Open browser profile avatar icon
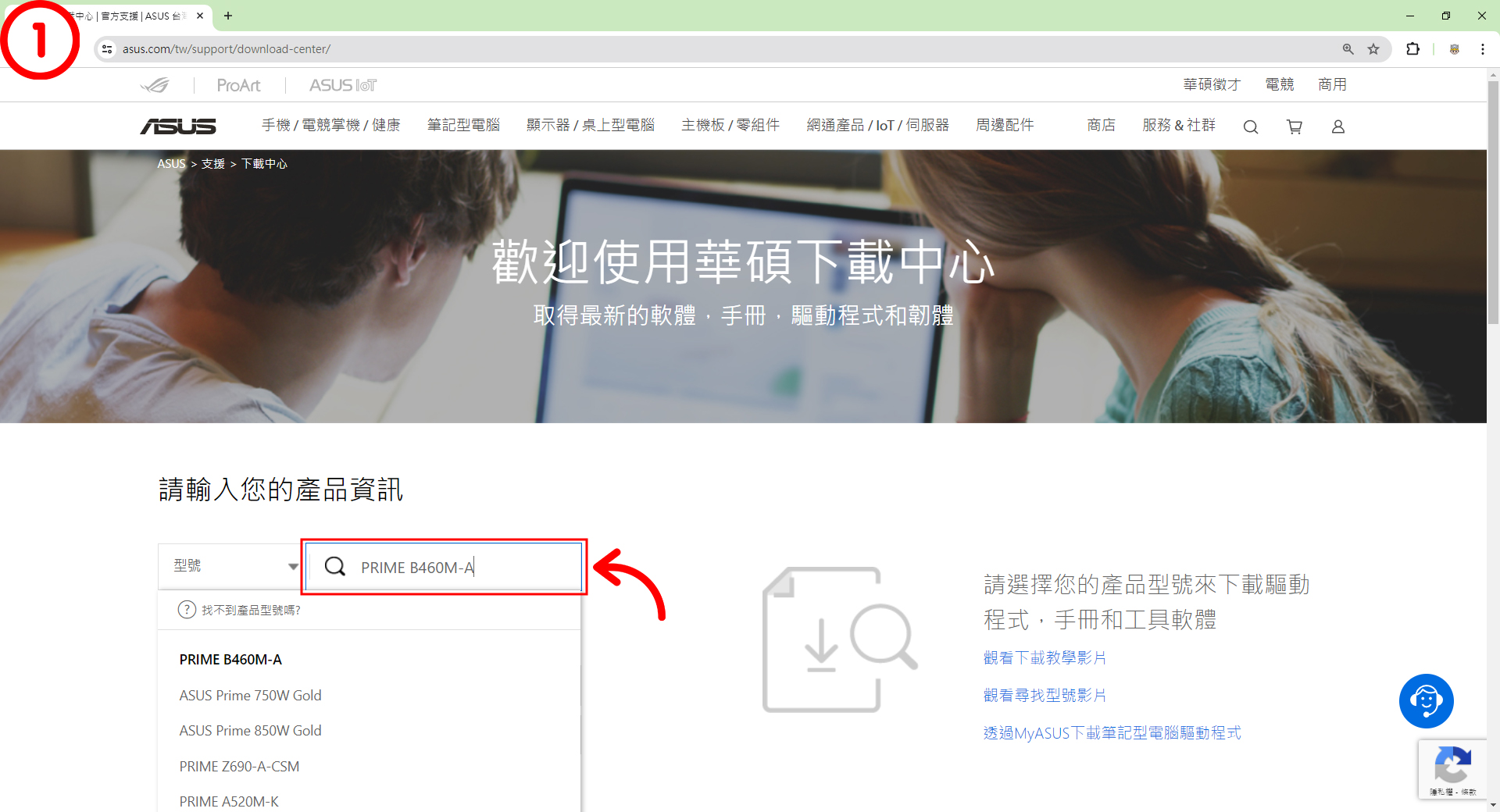The height and width of the screenshot is (812, 1500). (x=1455, y=49)
